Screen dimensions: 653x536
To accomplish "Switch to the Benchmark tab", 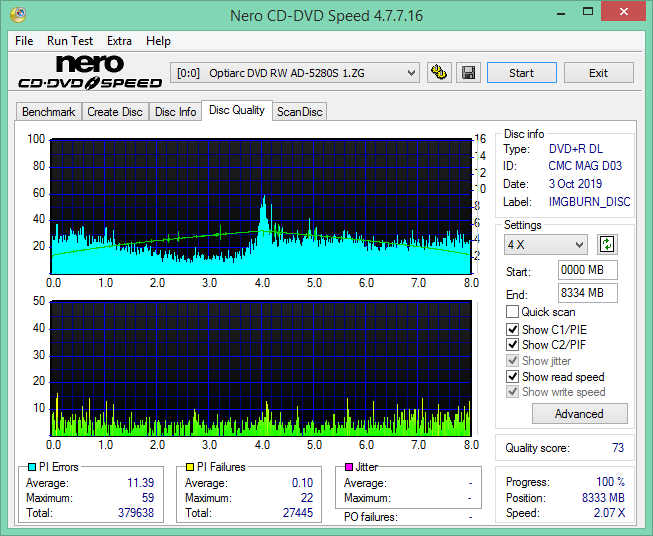I will [x=49, y=112].
